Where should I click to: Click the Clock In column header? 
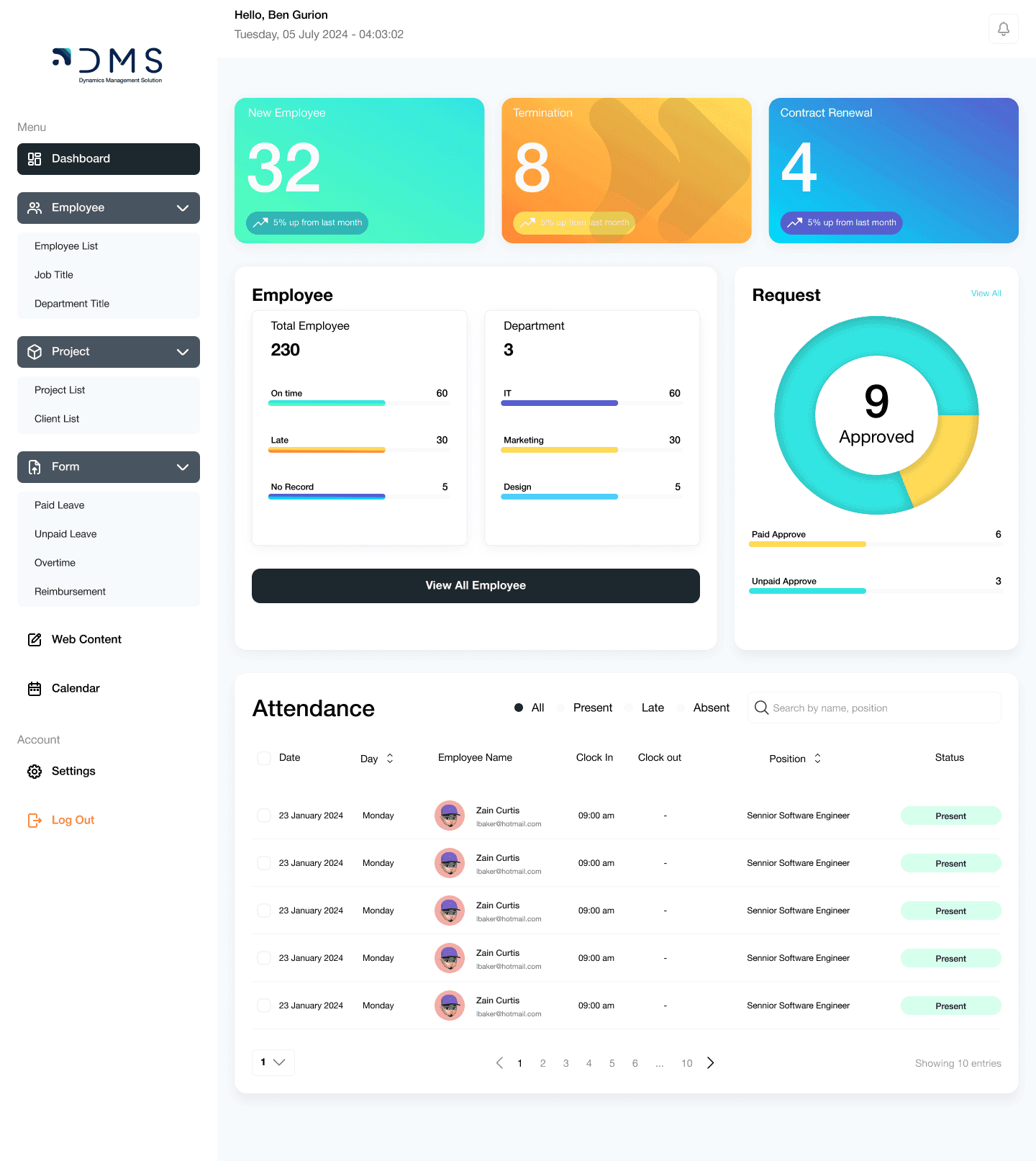click(x=594, y=758)
